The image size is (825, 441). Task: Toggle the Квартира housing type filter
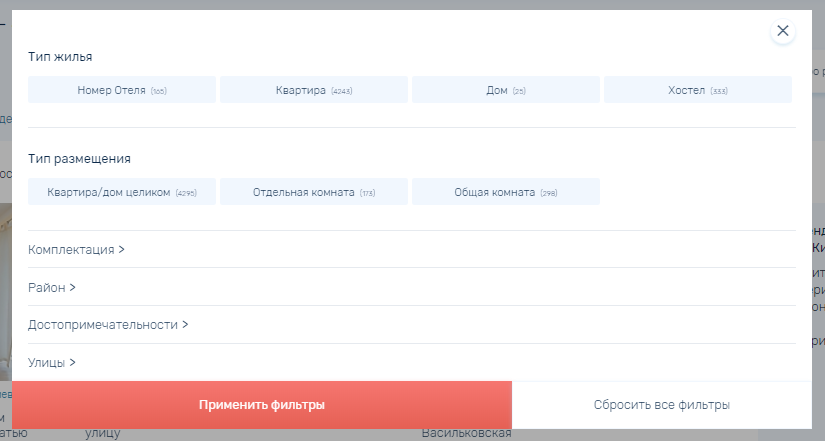pos(314,90)
